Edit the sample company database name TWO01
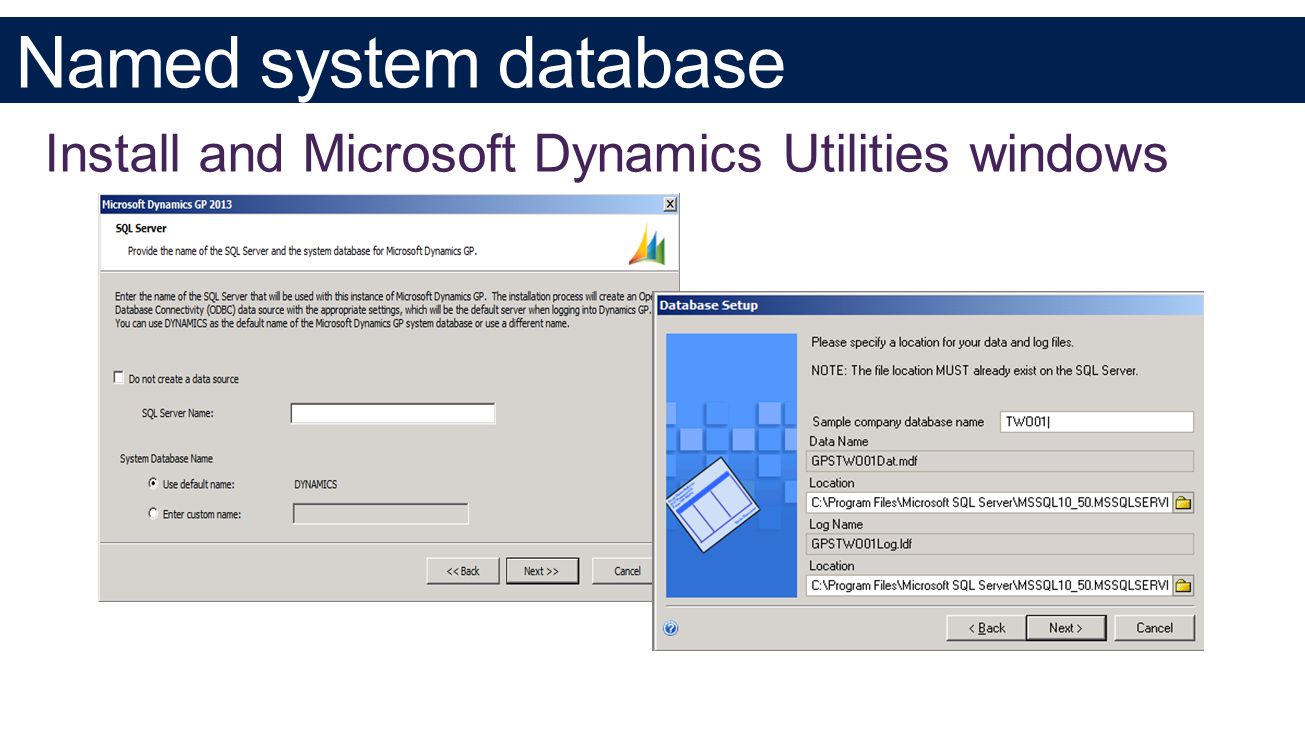This screenshot has width=1305, height=734. [1097, 422]
